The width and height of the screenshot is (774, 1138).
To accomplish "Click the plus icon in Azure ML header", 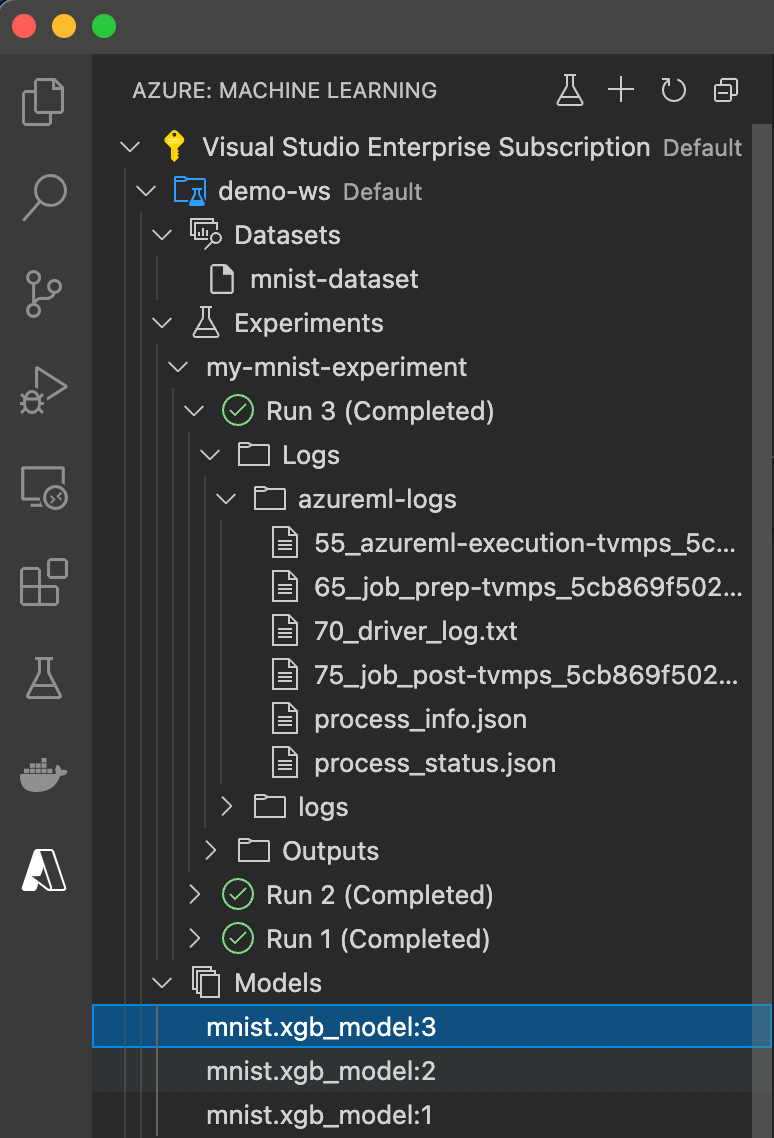I will 621,90.
